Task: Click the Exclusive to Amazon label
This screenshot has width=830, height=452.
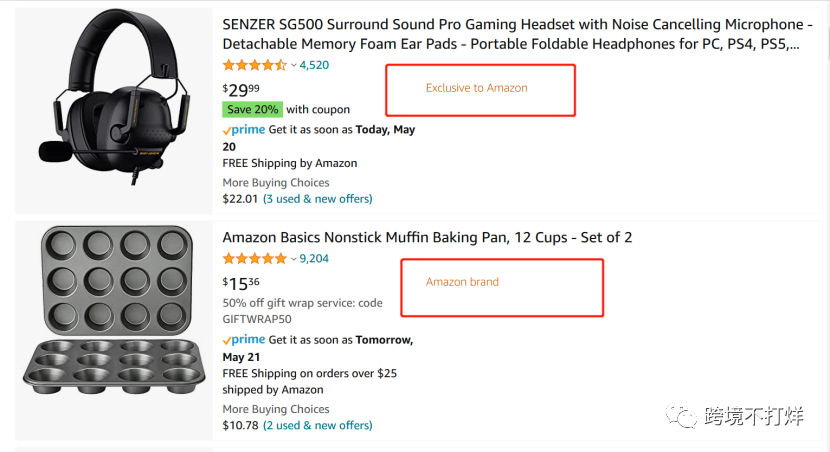Action: (476, 88)
